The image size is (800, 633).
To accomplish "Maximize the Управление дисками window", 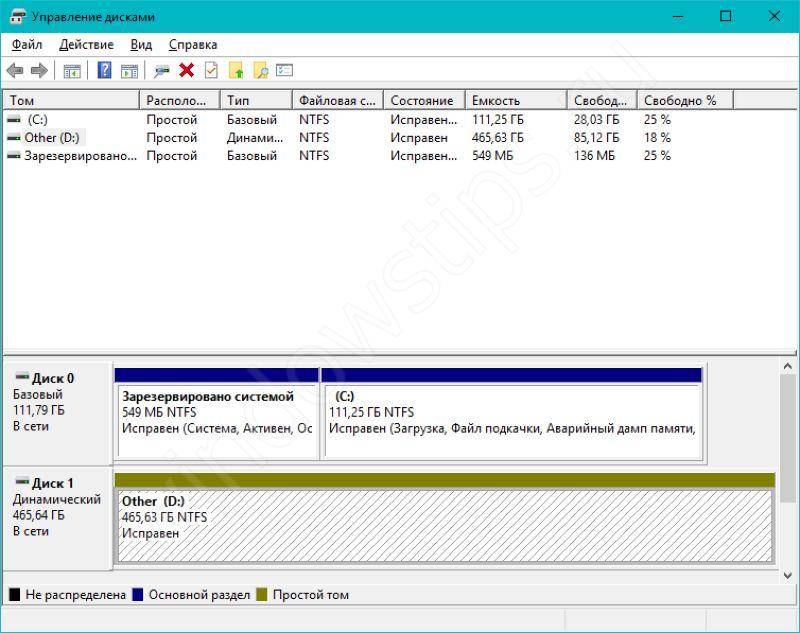I will (726, 16).
